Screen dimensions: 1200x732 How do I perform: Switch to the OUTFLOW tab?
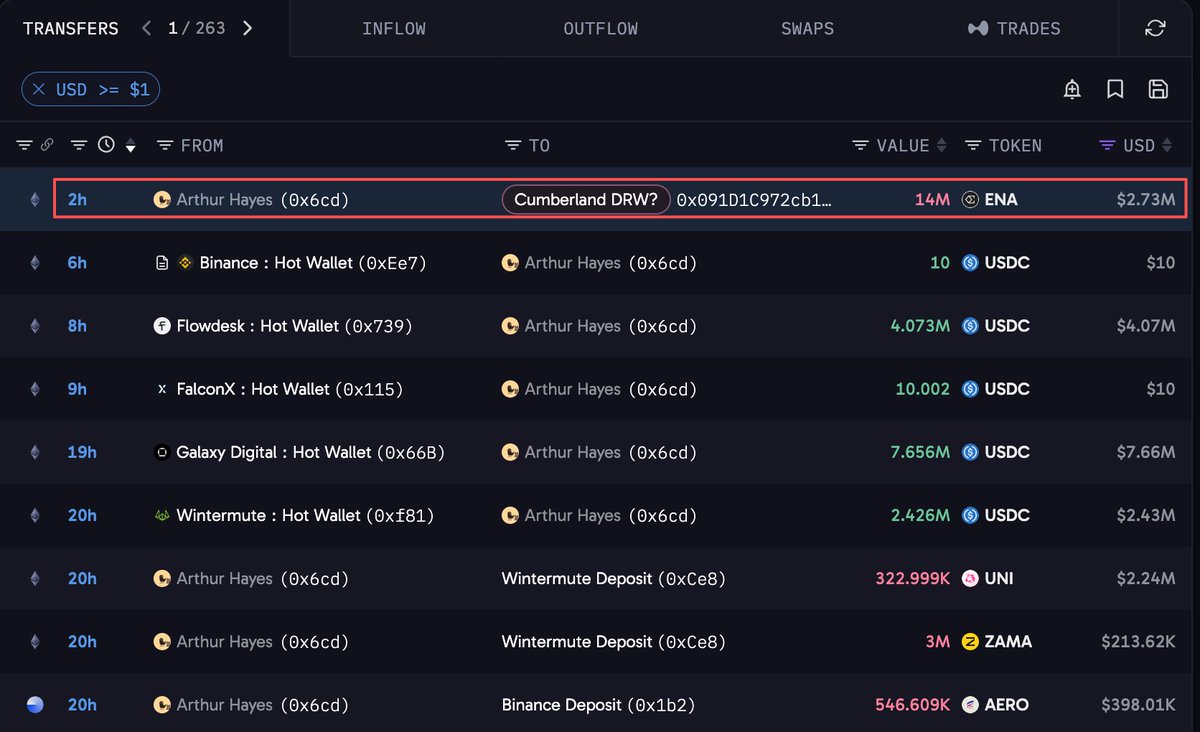[600, 28]
